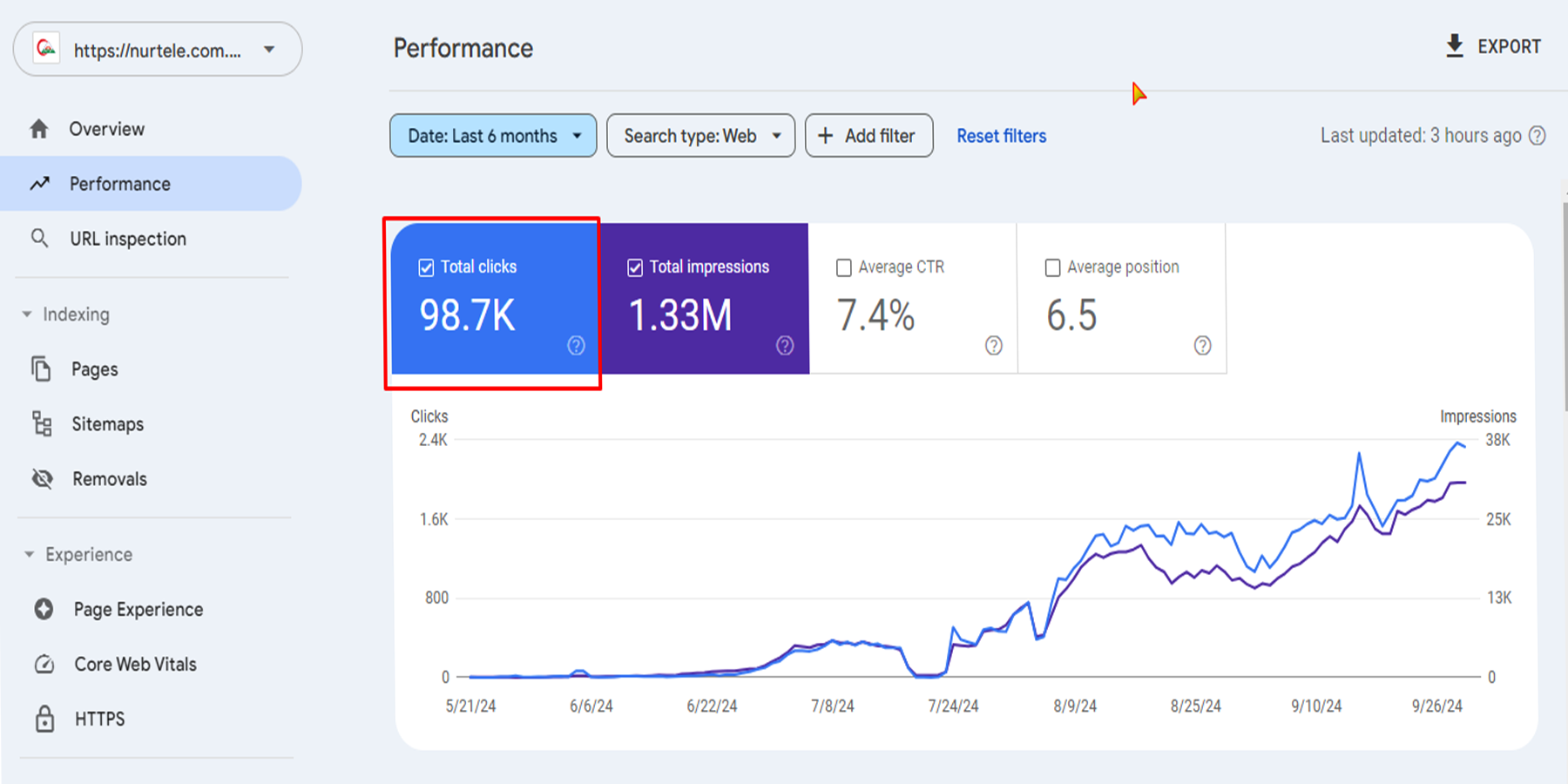Open the Date: Last 6 months dropdown
This screenshot has height=784, width=1568.
click(493, 136)
